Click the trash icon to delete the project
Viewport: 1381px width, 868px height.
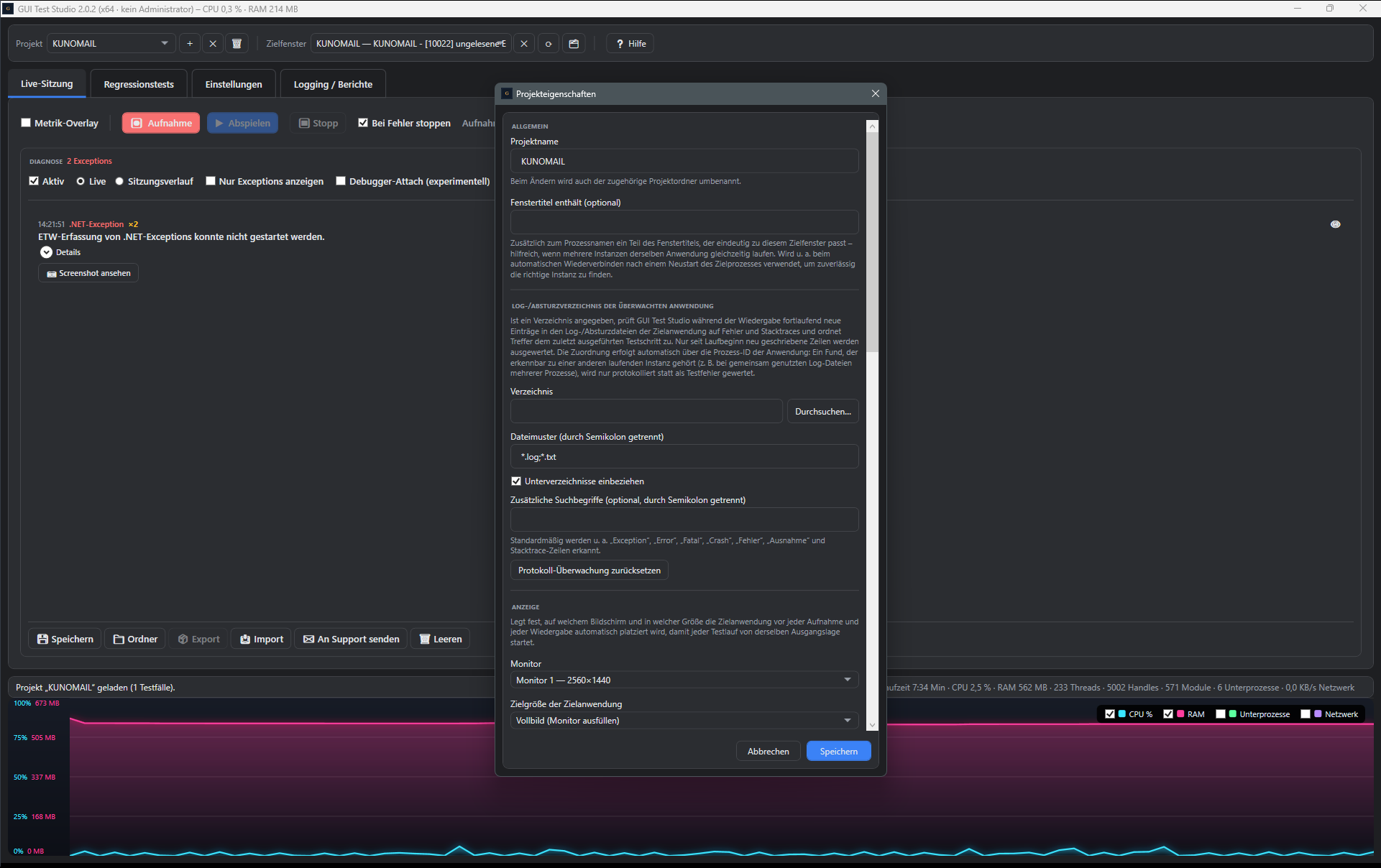click(x=237, y=44)
